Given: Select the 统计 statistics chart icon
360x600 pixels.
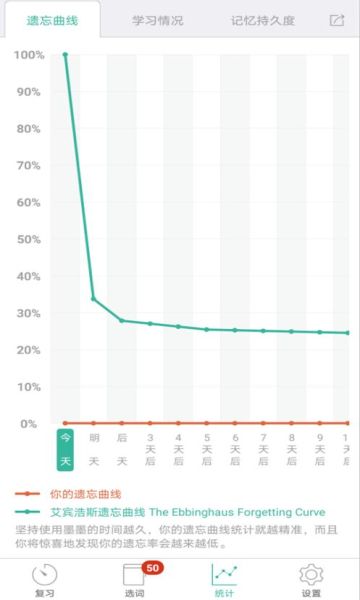Looking at the screenshot, I should [224, 575].
